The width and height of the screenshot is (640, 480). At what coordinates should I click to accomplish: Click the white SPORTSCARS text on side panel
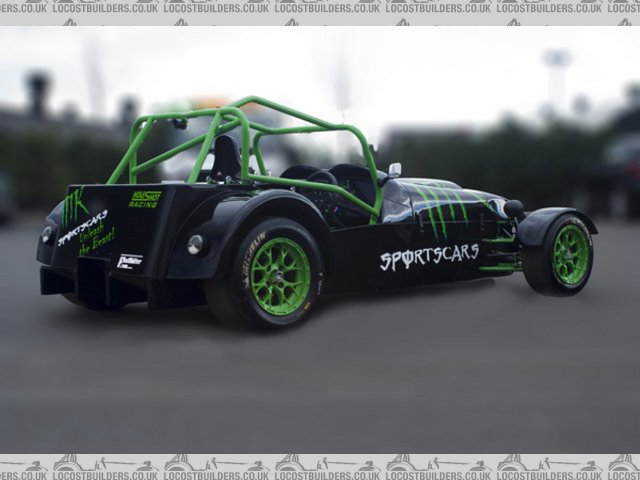428,256
